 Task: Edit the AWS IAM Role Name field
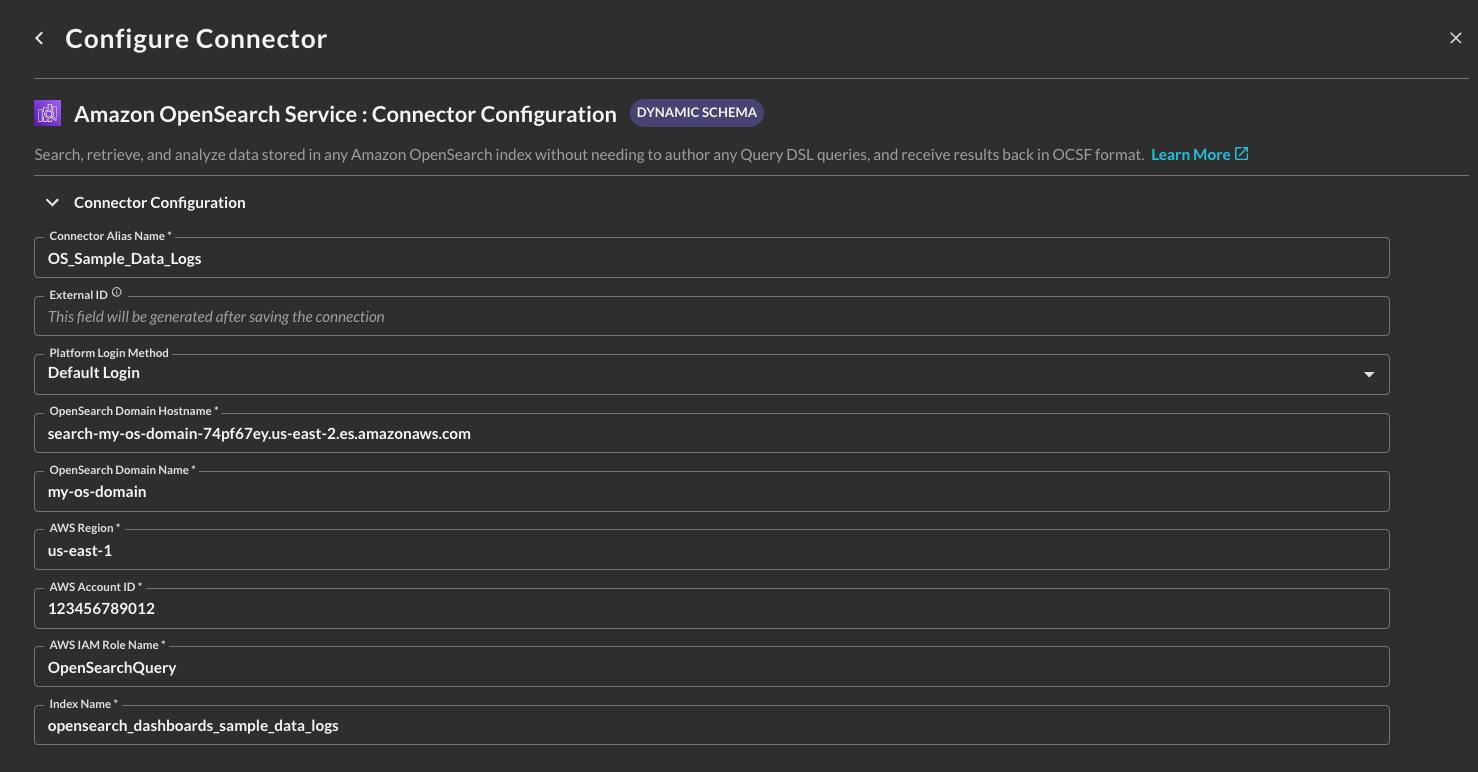click(711, 667)
